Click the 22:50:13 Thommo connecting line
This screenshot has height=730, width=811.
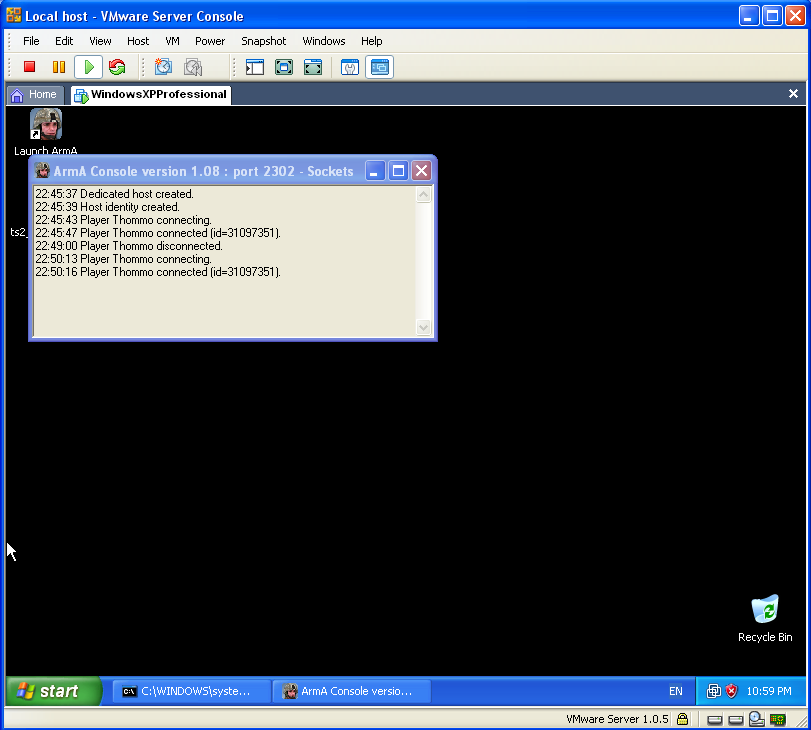click(x=123, y=259)
